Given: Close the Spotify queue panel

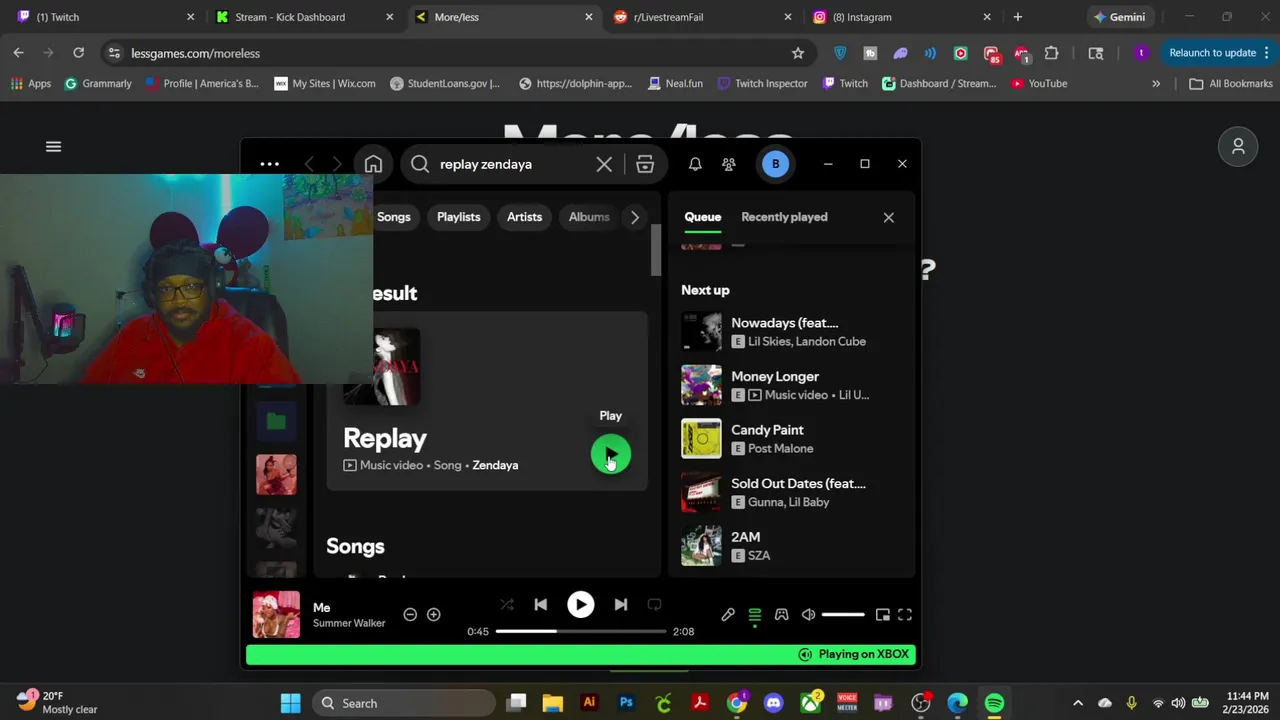Looking at the screenshot, I should coord(888,217).
